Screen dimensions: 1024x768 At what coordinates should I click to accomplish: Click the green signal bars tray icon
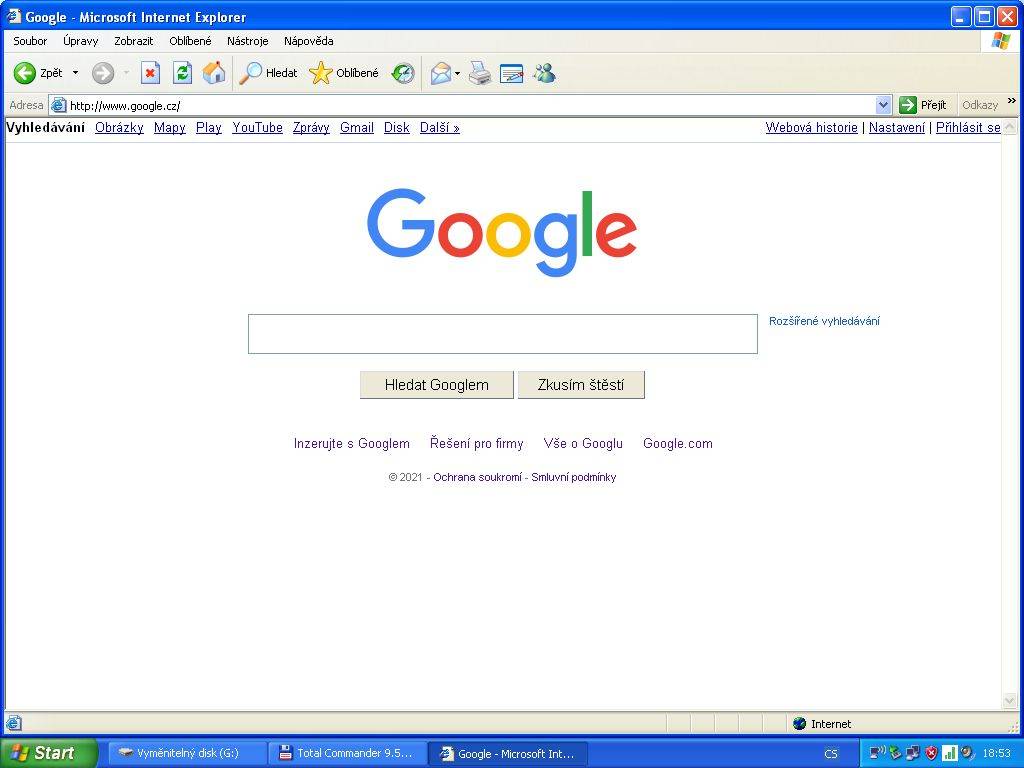[950, 753]
